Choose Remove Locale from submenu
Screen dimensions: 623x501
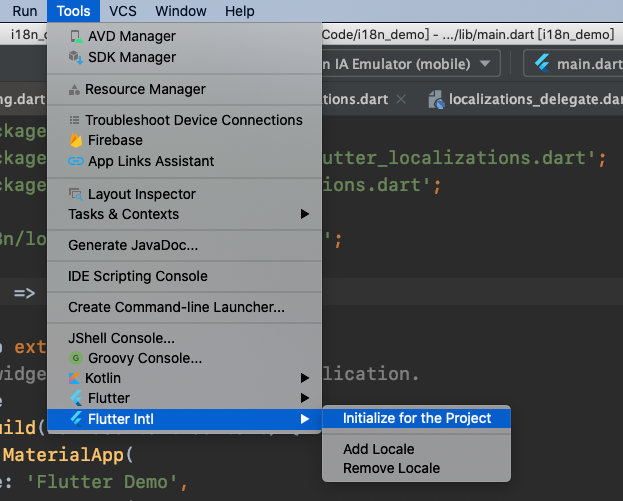tap(391, 468)
